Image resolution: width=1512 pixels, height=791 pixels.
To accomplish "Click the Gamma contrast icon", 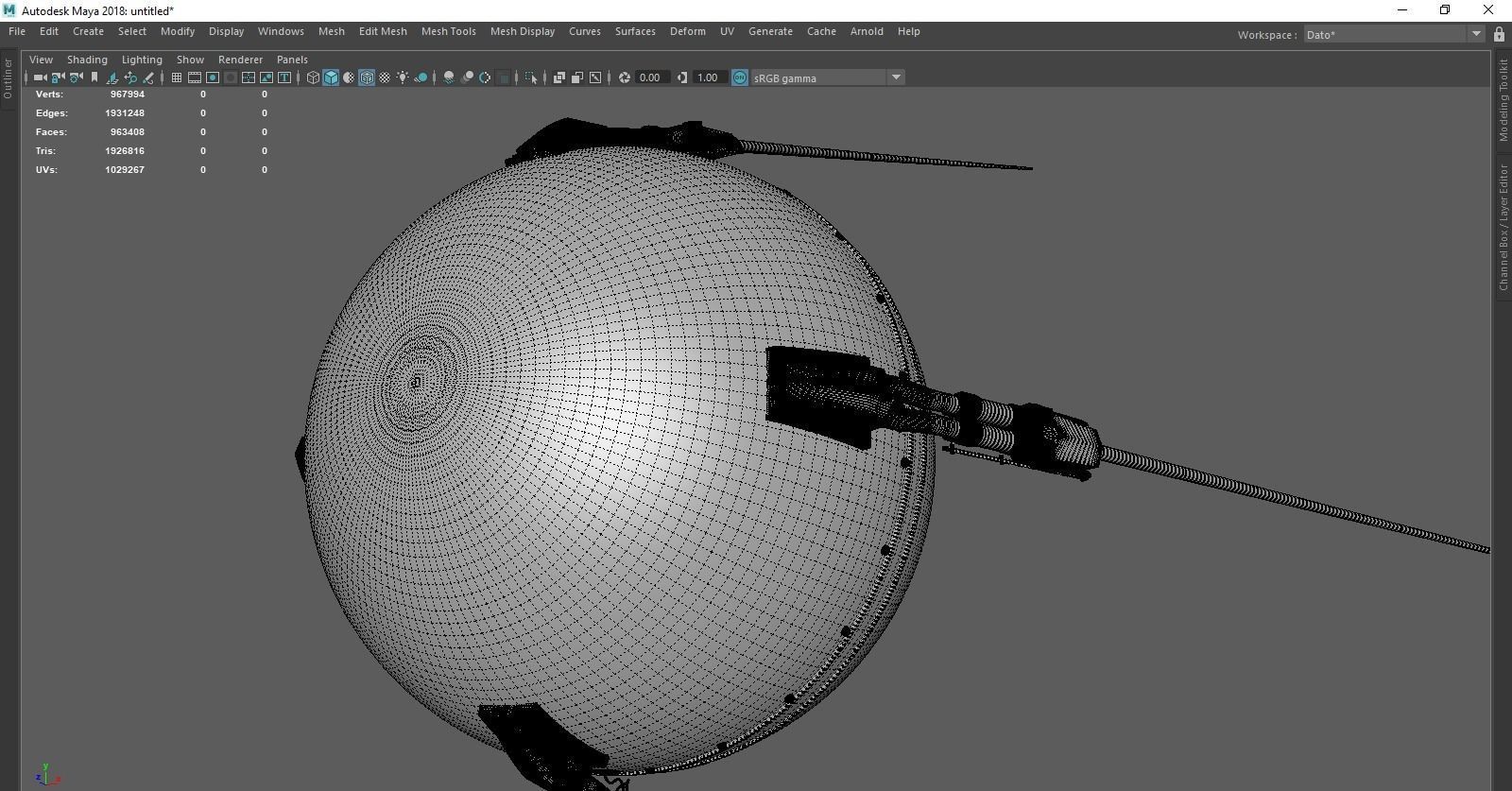I will [x=682, y=77].
